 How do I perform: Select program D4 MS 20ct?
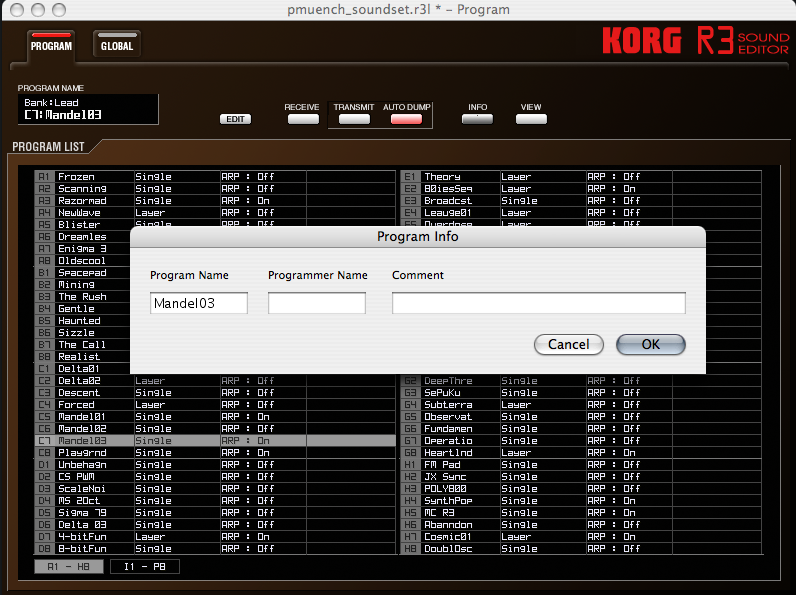click(x=215, y=501)
